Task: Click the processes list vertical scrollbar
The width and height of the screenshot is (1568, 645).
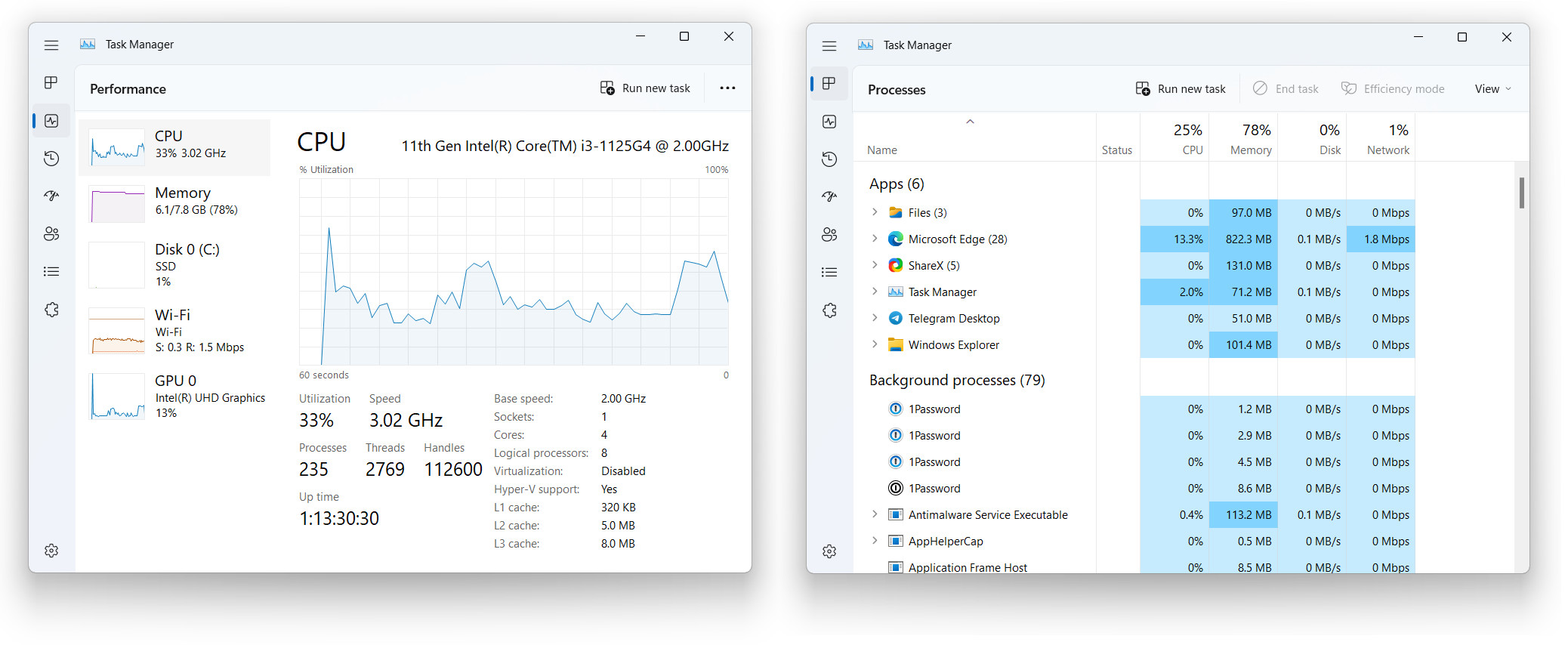Action: point(1521,193)
